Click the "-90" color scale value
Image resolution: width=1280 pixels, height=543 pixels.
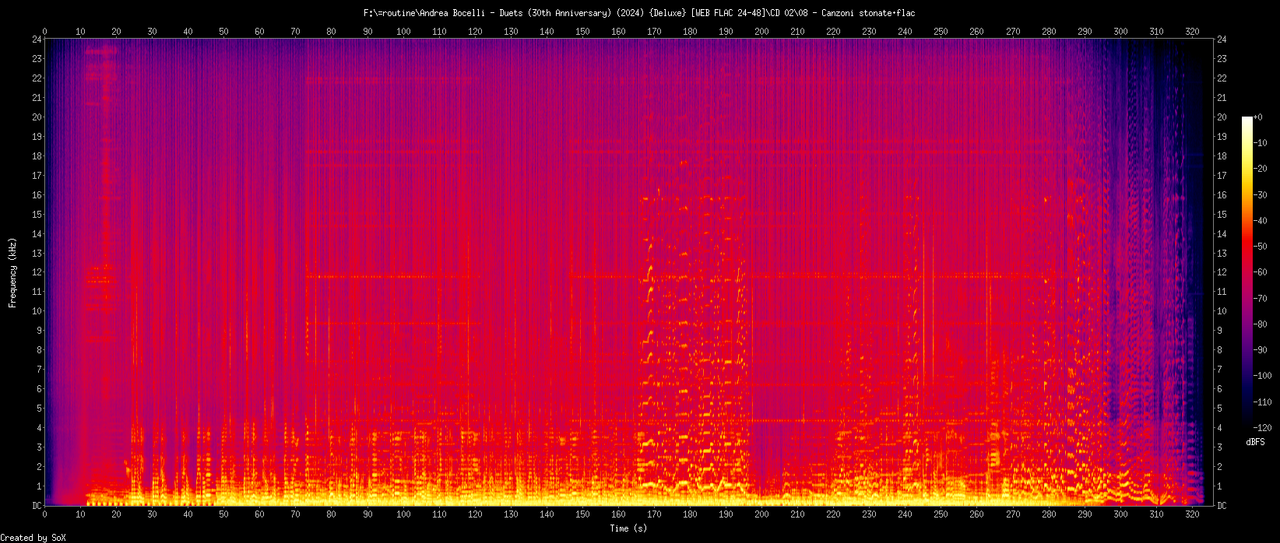click(x=1261, y=351)
